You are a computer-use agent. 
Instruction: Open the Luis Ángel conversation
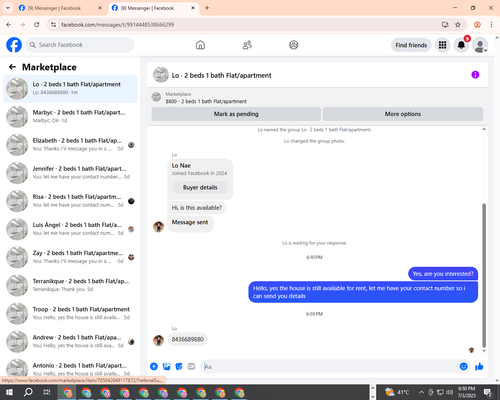(x=70, y=229)
